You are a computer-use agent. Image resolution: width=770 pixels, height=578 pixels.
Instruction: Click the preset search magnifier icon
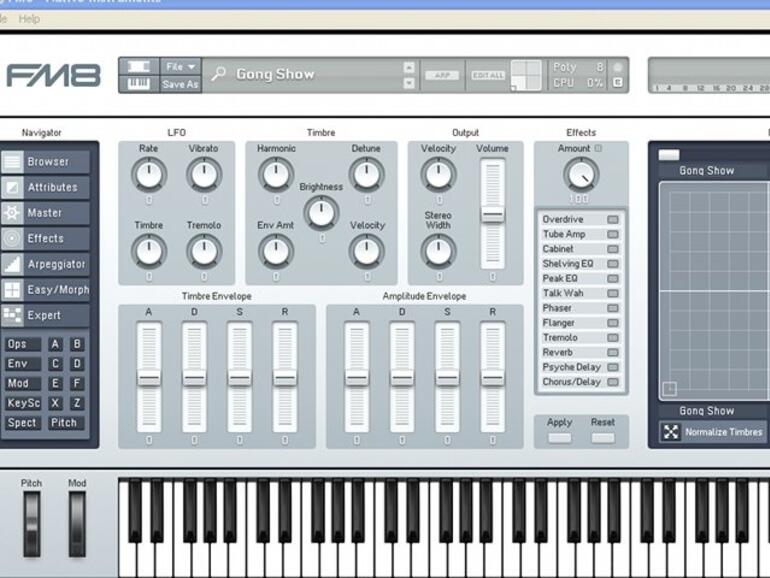click(218, 74)
